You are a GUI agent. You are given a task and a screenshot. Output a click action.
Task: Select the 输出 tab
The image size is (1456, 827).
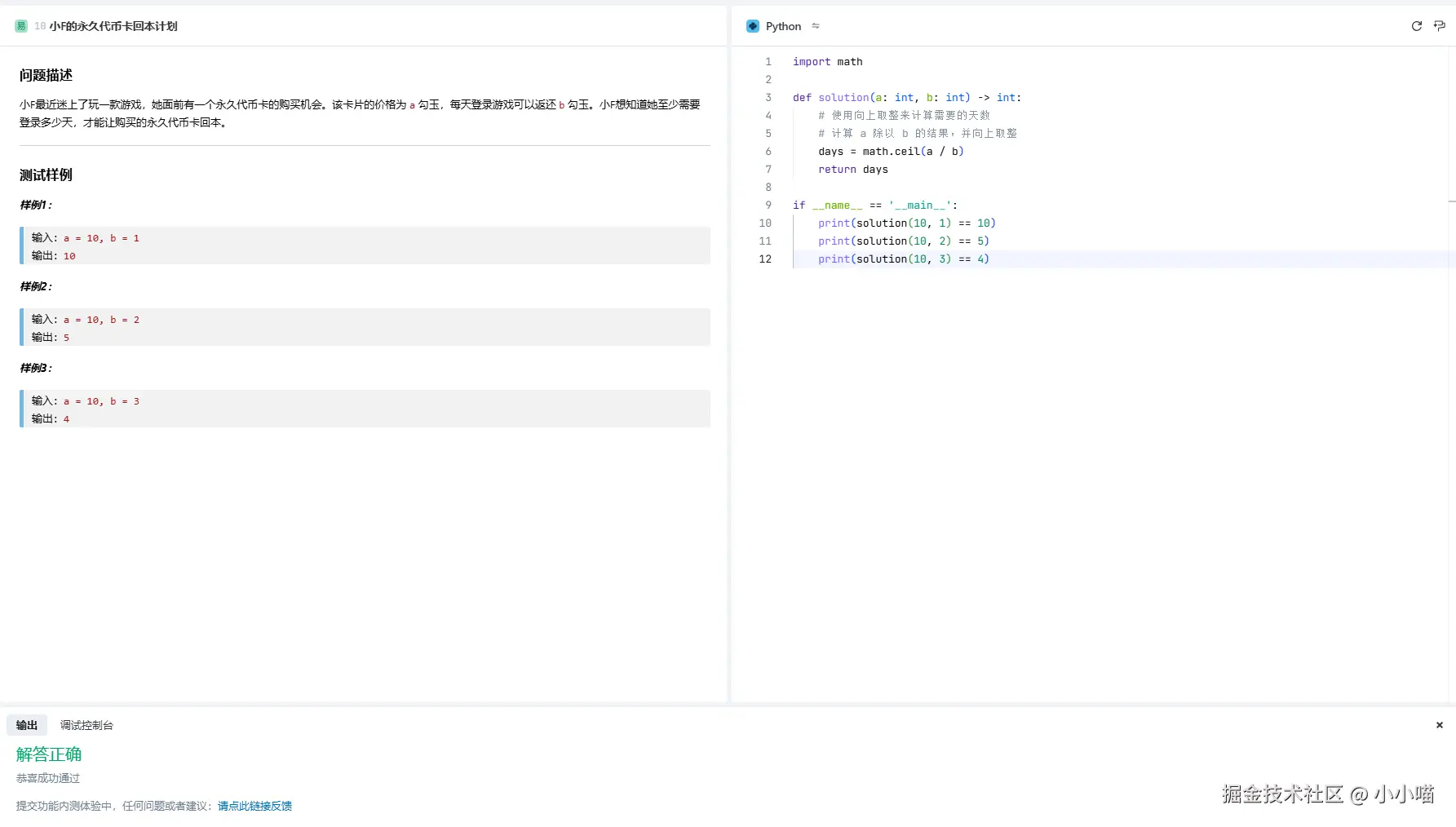pyautogui.click(x=27, y=725)
